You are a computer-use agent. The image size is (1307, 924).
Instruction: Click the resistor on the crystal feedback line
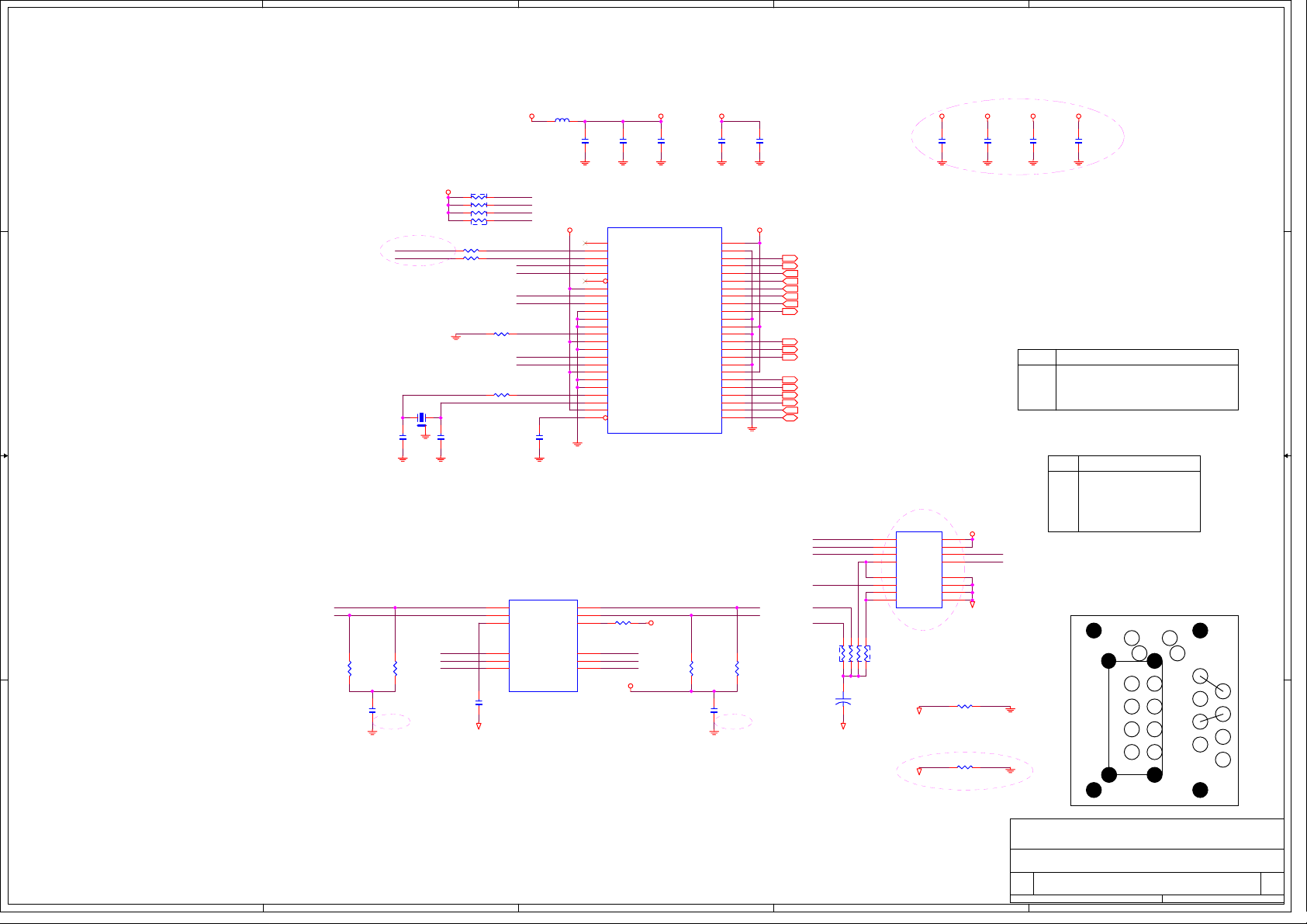(x=502, y=395)
